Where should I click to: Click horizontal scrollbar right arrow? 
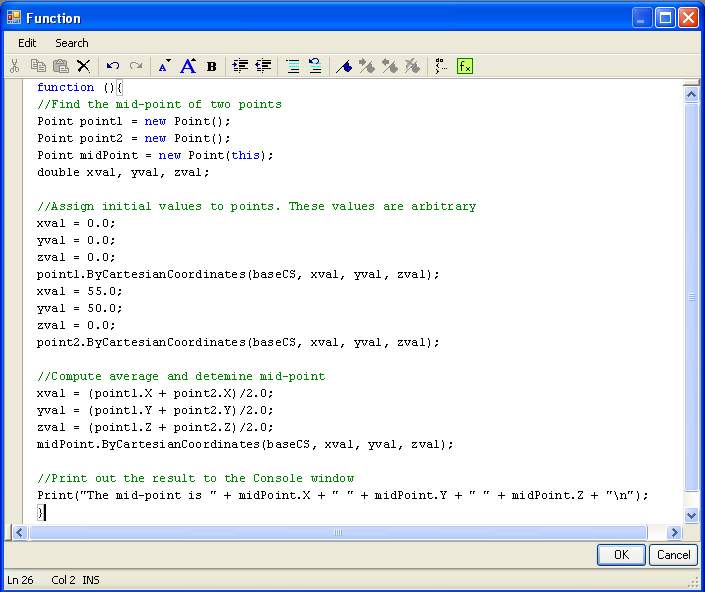(674, 533)
